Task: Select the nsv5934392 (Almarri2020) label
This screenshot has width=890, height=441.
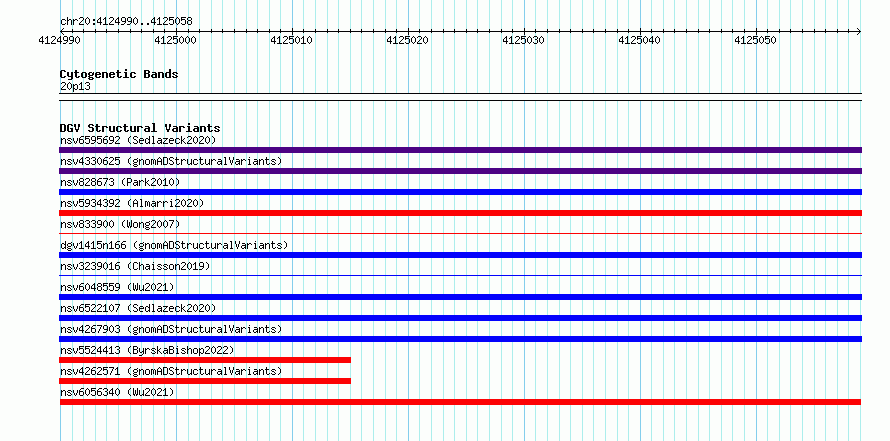Action: tap(132, 203)
